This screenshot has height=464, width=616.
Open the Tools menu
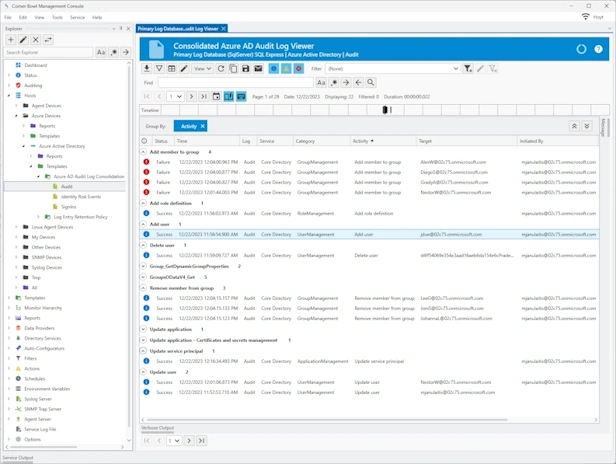pos(57,17)
